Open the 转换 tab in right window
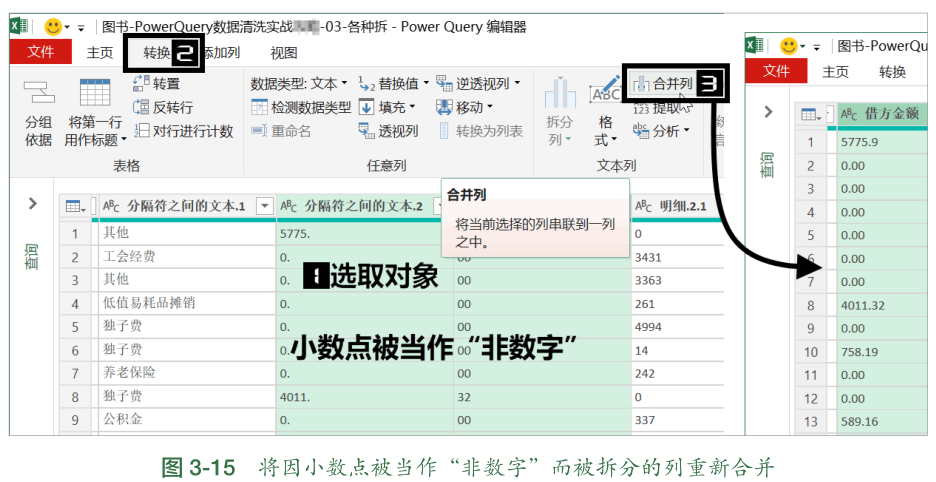The width and height of the screenshot is (936, 482). (892, 72)
